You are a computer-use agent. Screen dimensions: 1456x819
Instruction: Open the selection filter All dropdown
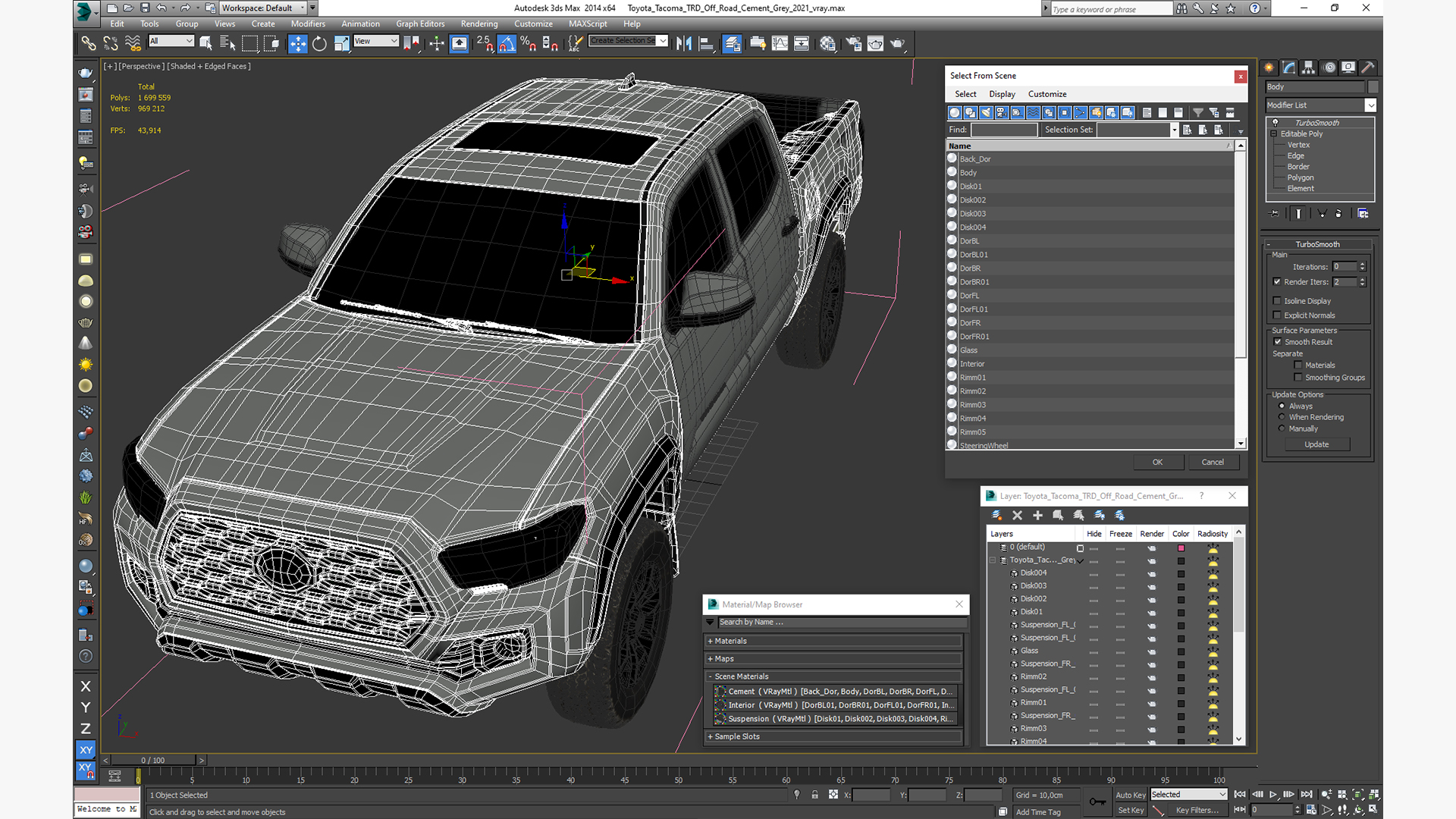click(x=171, y=41)
